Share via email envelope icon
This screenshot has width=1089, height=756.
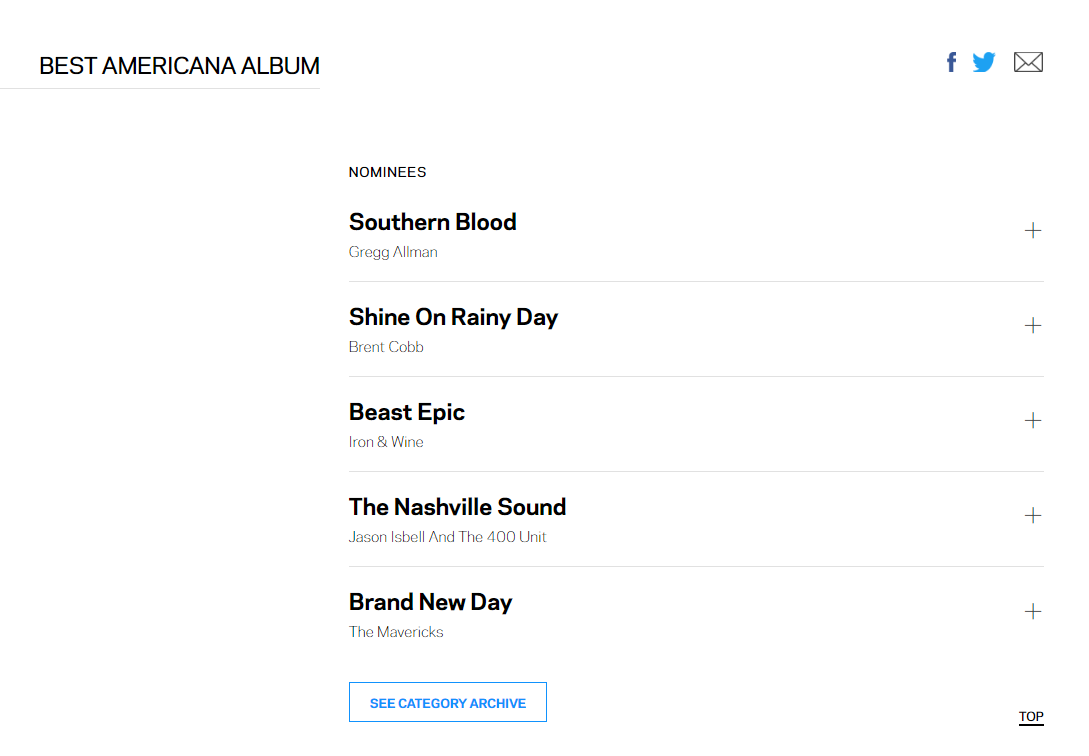click(x=1028, y=62)
